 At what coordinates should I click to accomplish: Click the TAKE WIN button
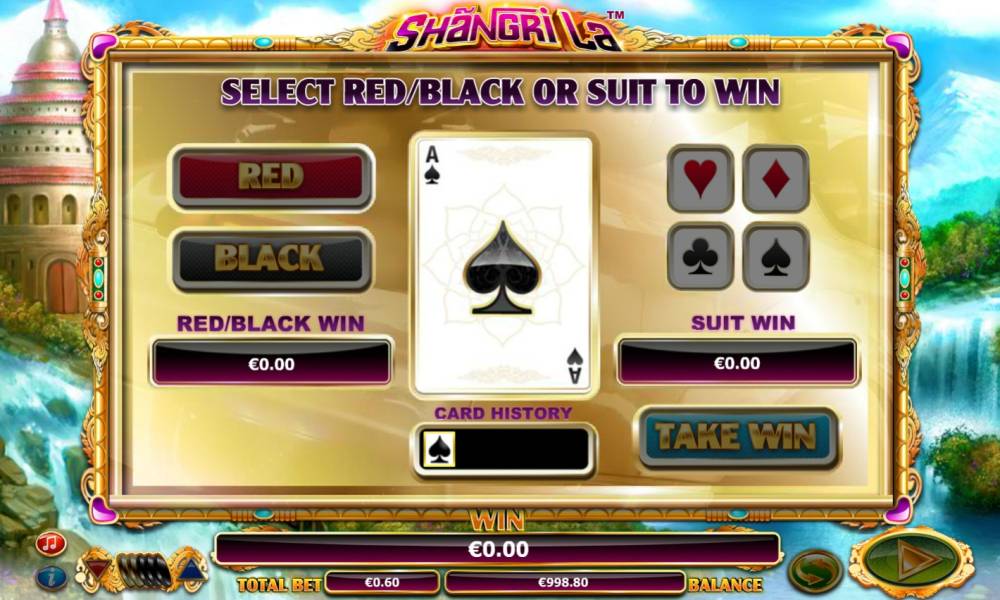[x=737, y=437]
